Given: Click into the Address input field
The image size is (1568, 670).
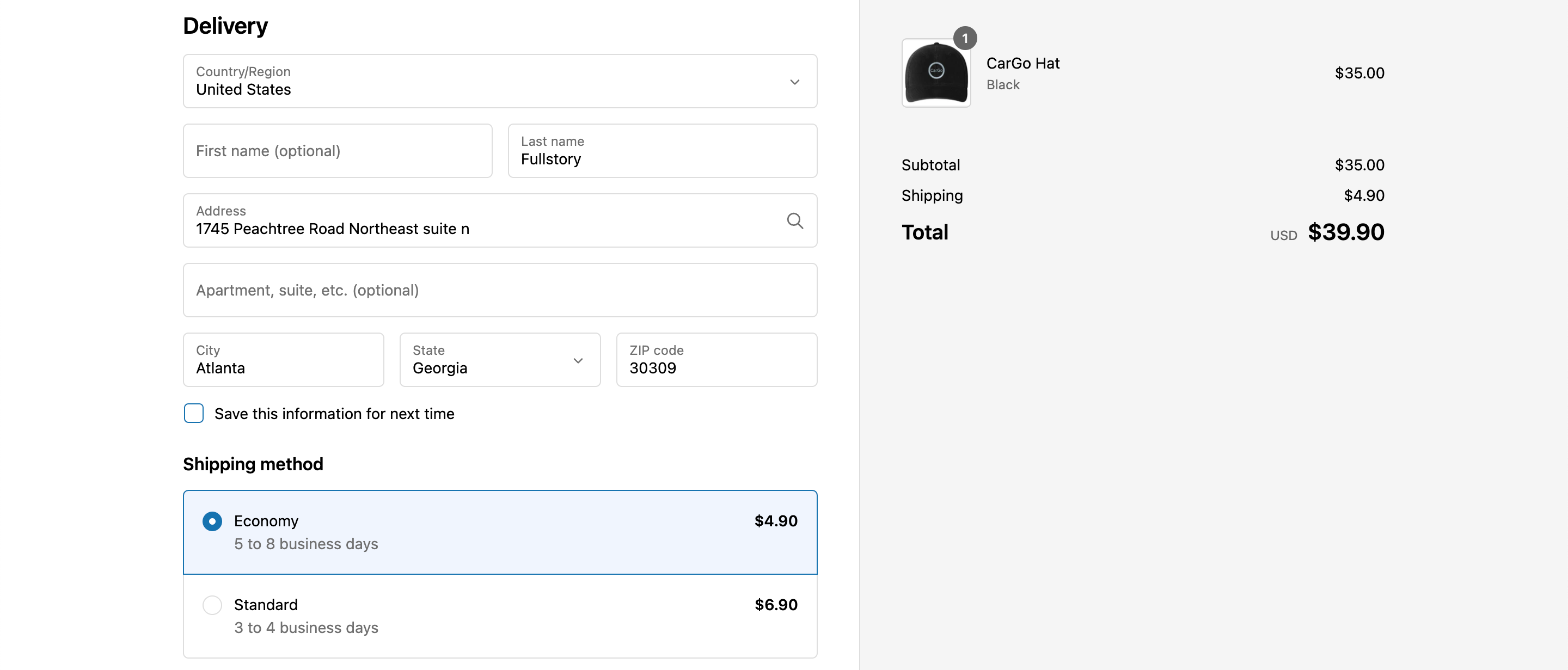Looking at the screenshot, I should coord(475,228).
